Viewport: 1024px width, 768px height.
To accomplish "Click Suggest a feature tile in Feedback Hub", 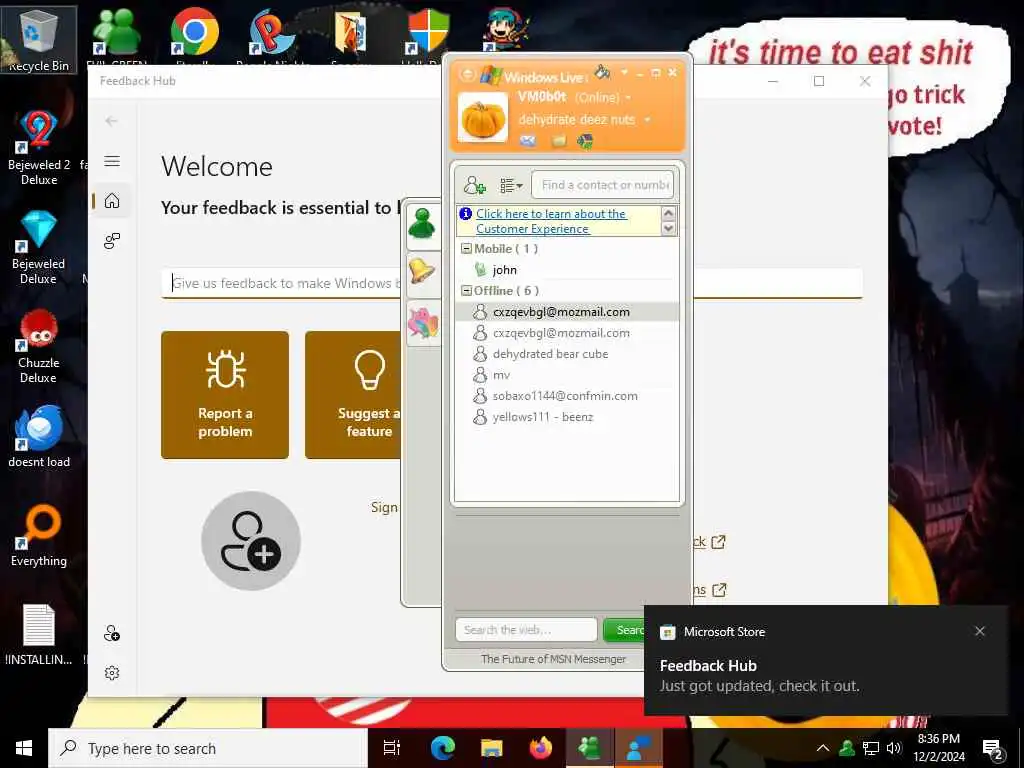I will point(353,395).
